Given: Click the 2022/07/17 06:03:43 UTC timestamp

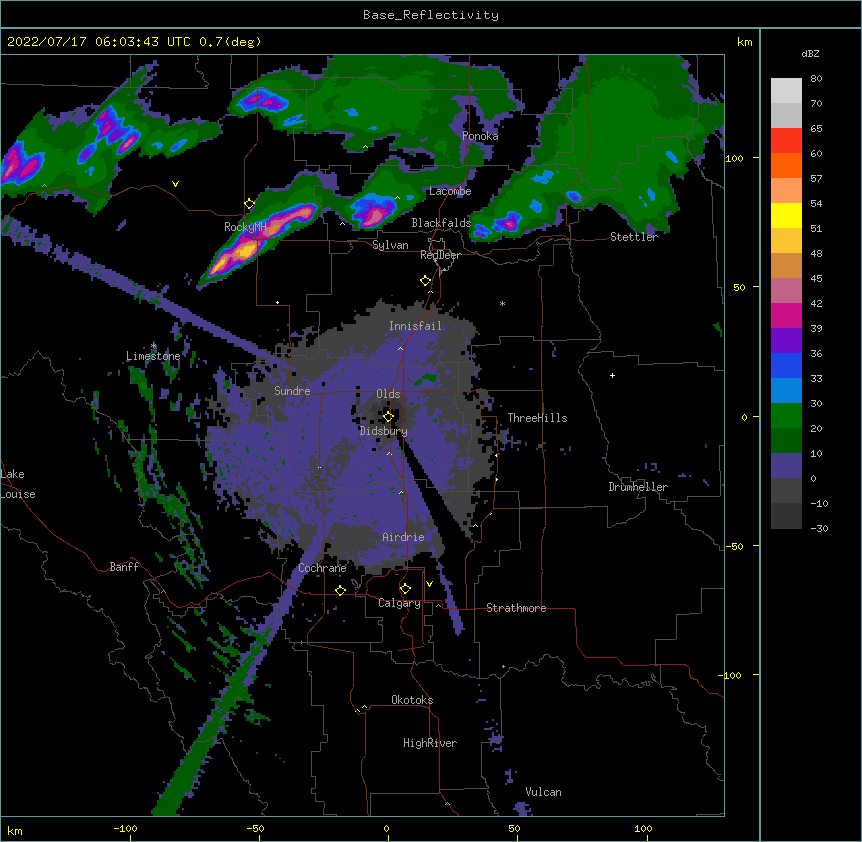Looking at the screenshot, I should pos(98,42).
